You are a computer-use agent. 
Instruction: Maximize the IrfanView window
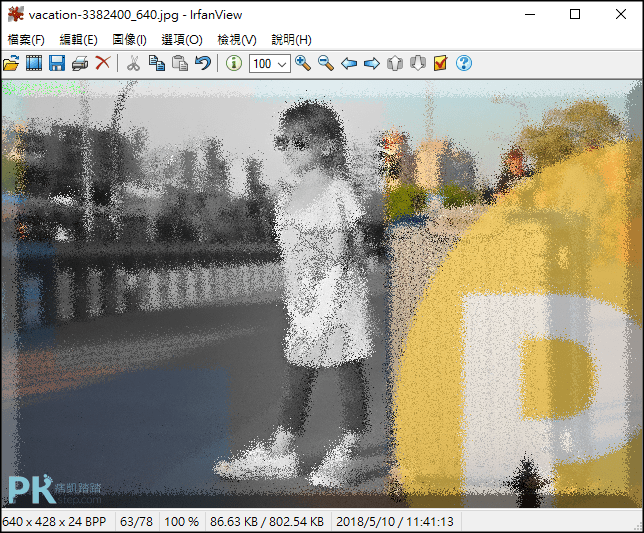(575, 14)
